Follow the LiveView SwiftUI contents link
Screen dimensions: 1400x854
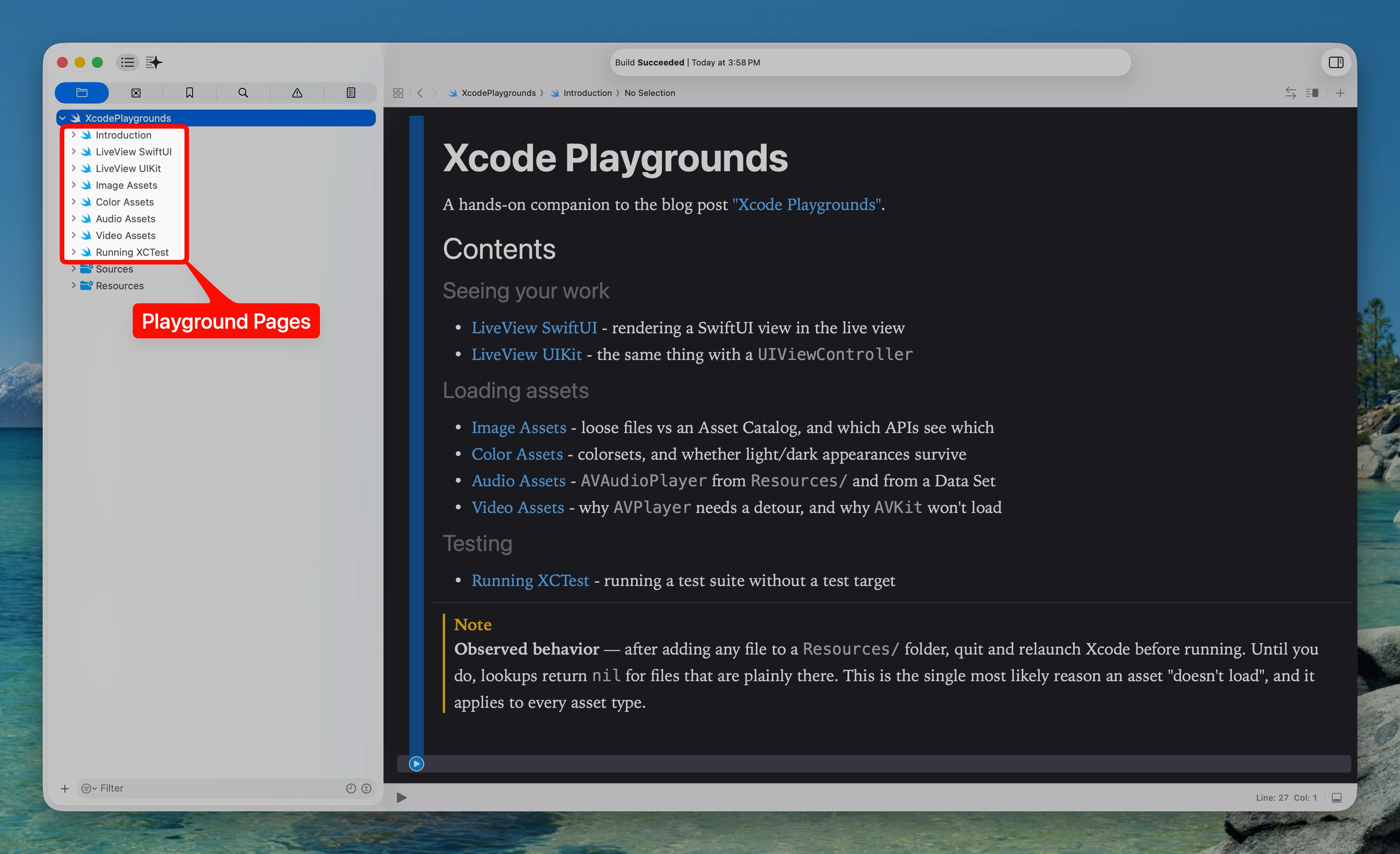pyautogui.click(x=534, y=328)
